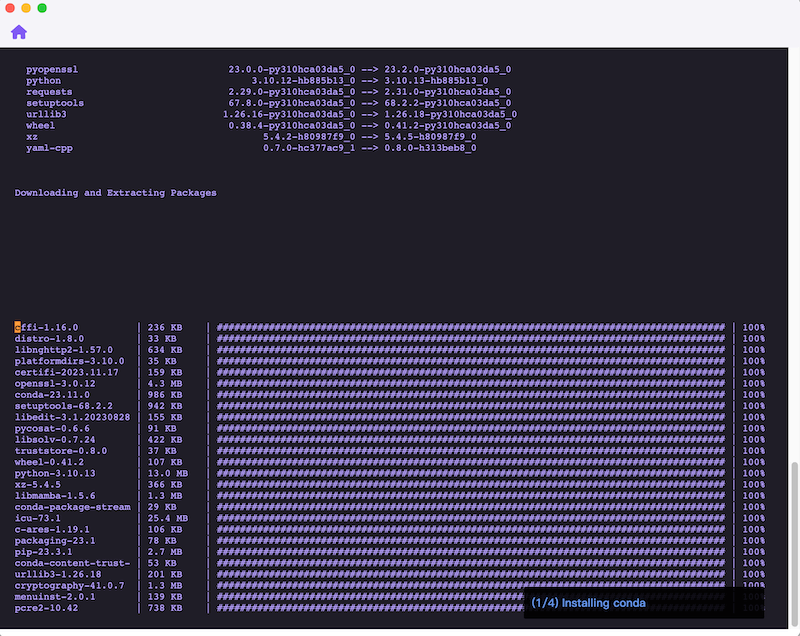This screenshot has width=800, height=636.
Task: Close the window with the red button
Action: point(10,8)
